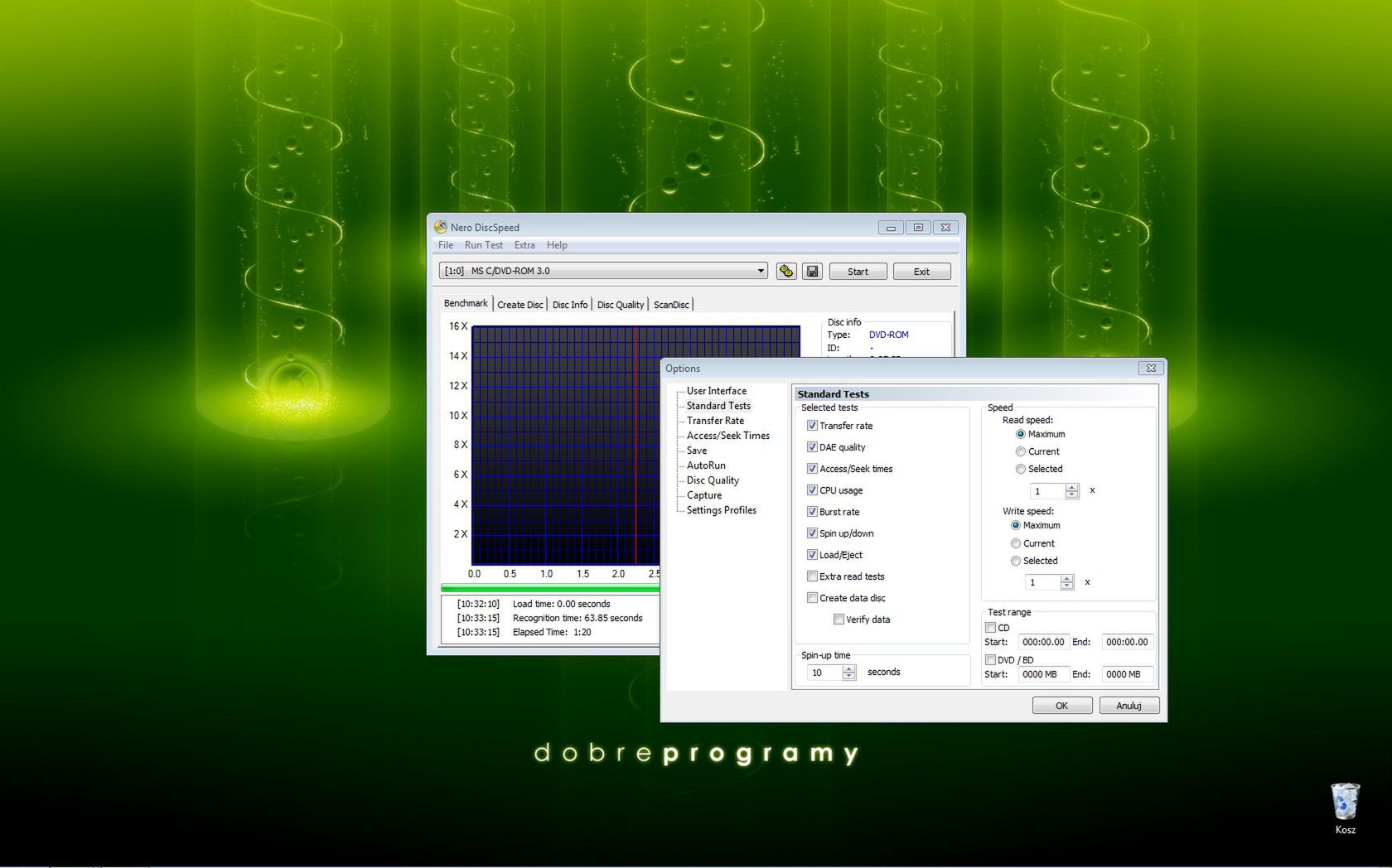Open the File menu
The height and width of the screenshot is (868, 1392).
click(446, 245)
